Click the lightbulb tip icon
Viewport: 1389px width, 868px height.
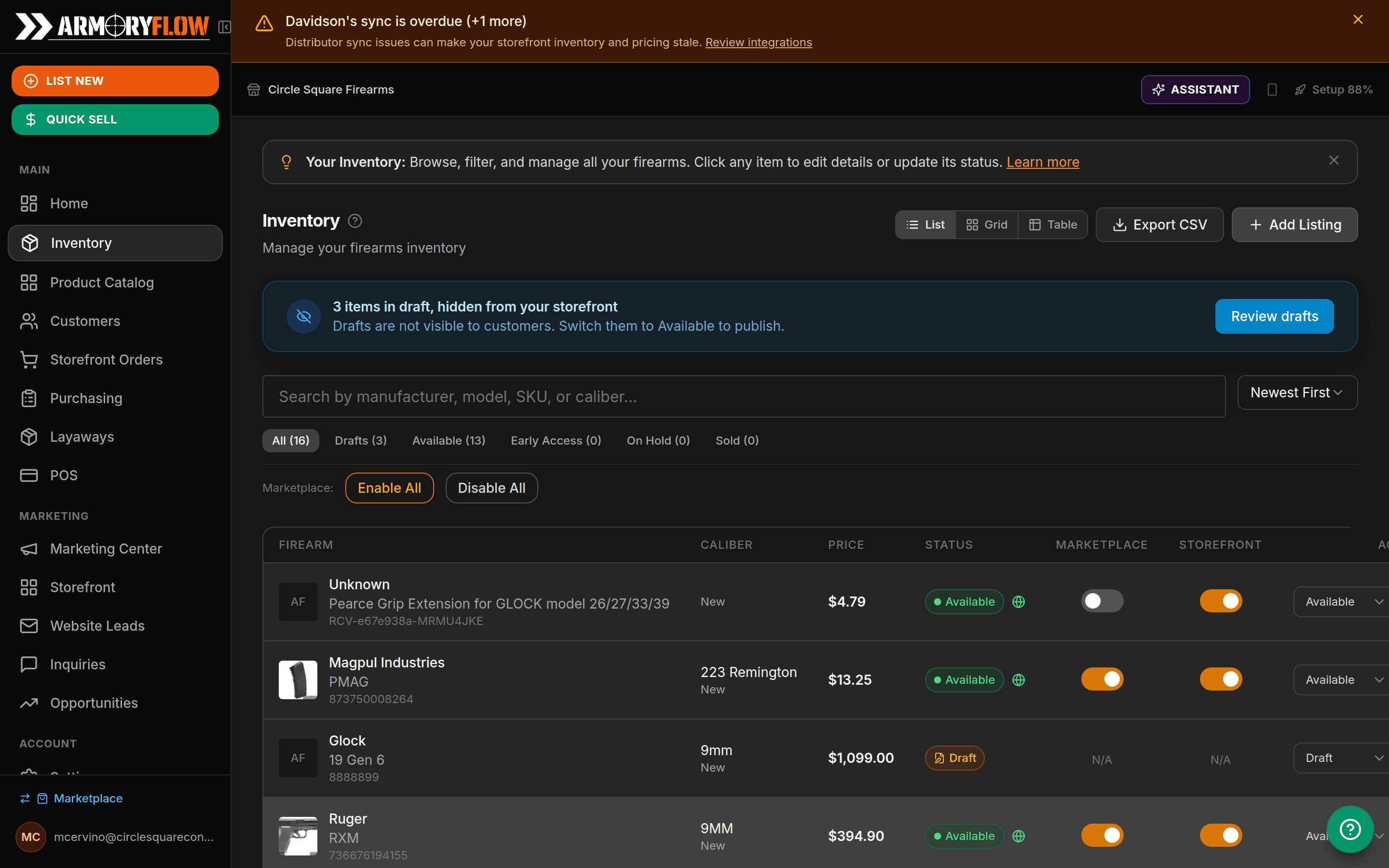click(286, 162)
